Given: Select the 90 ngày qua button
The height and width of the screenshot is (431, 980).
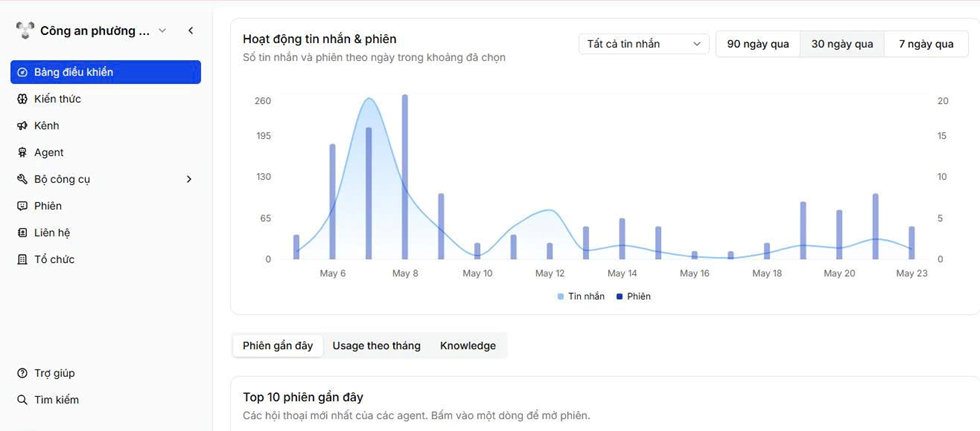Looking at the screenshot, I should [758, 44].
